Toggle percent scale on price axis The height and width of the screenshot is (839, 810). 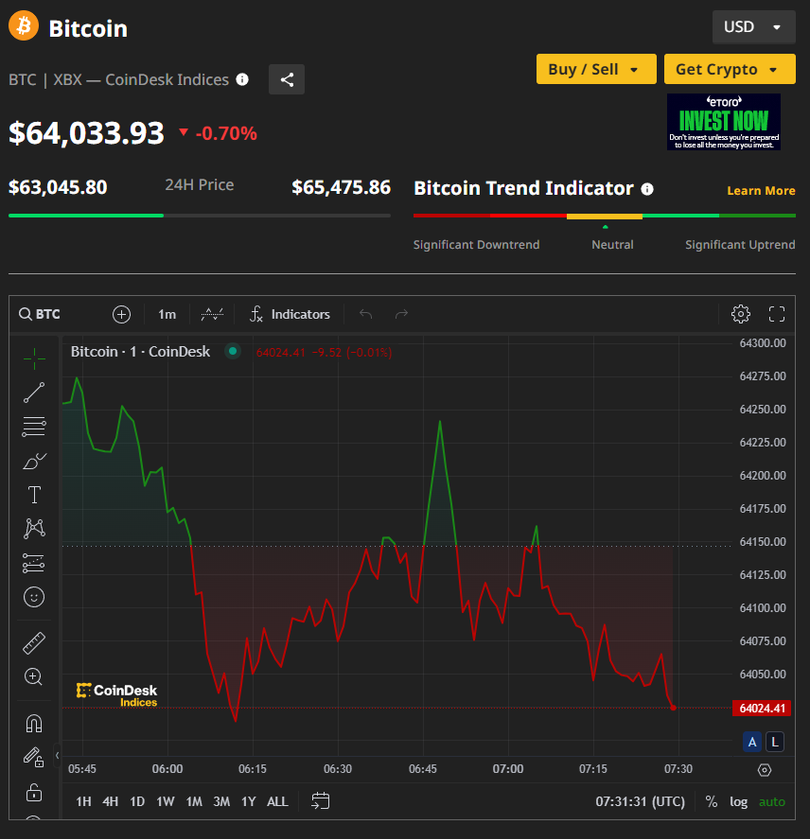(711, 801)
